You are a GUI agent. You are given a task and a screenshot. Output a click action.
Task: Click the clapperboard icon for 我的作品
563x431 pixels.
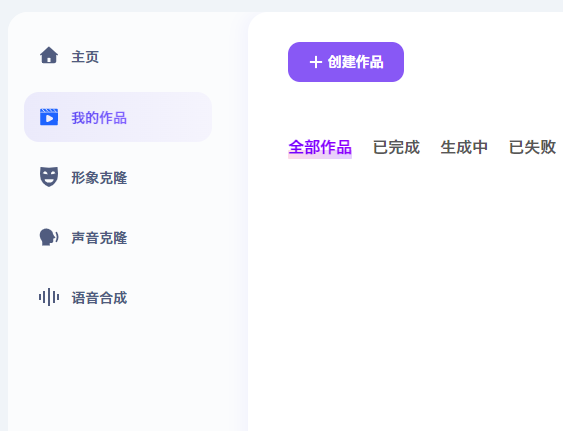[49, 117]
